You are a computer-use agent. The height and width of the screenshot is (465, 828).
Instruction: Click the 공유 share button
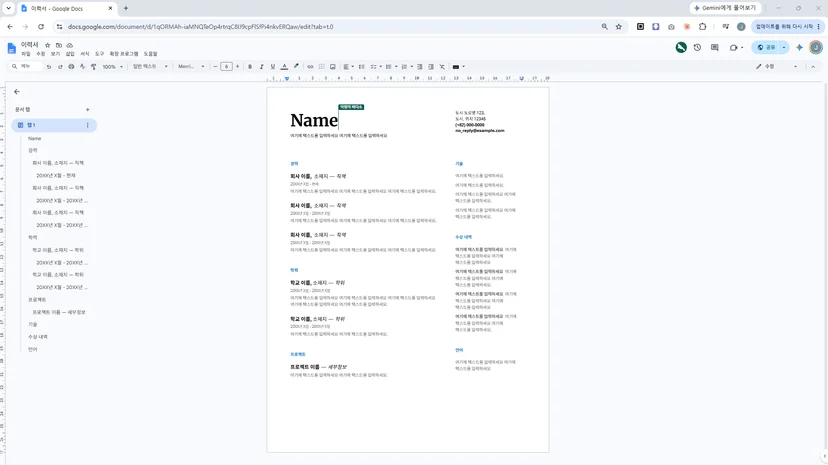766,48
